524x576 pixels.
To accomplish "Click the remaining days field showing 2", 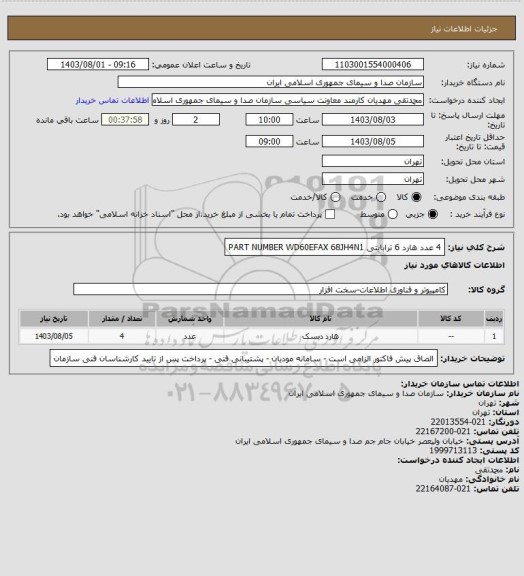I will (196, 120).
